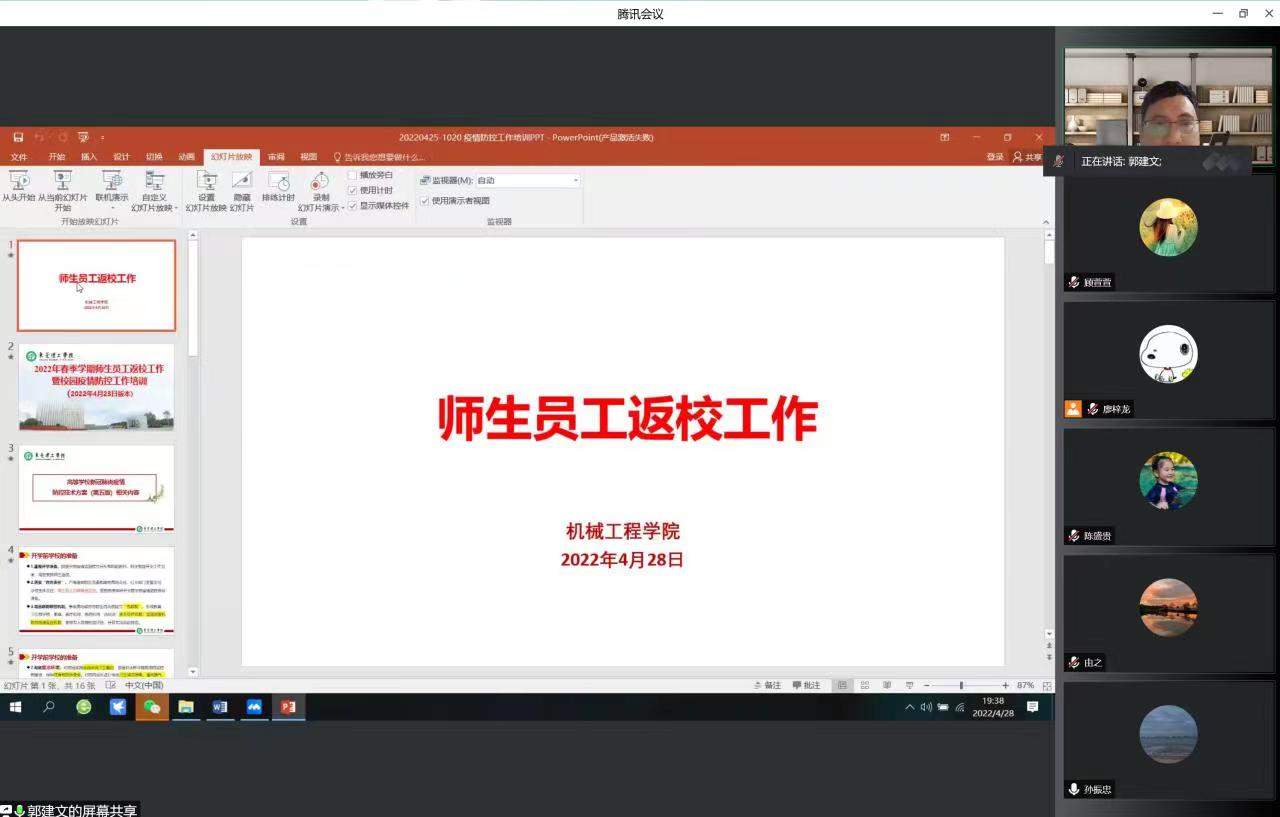Click the PowerPoint icon in Windows taskbar
This screenshot has height=817, width=1280.
pyautogui.click(x=288, y=707)
